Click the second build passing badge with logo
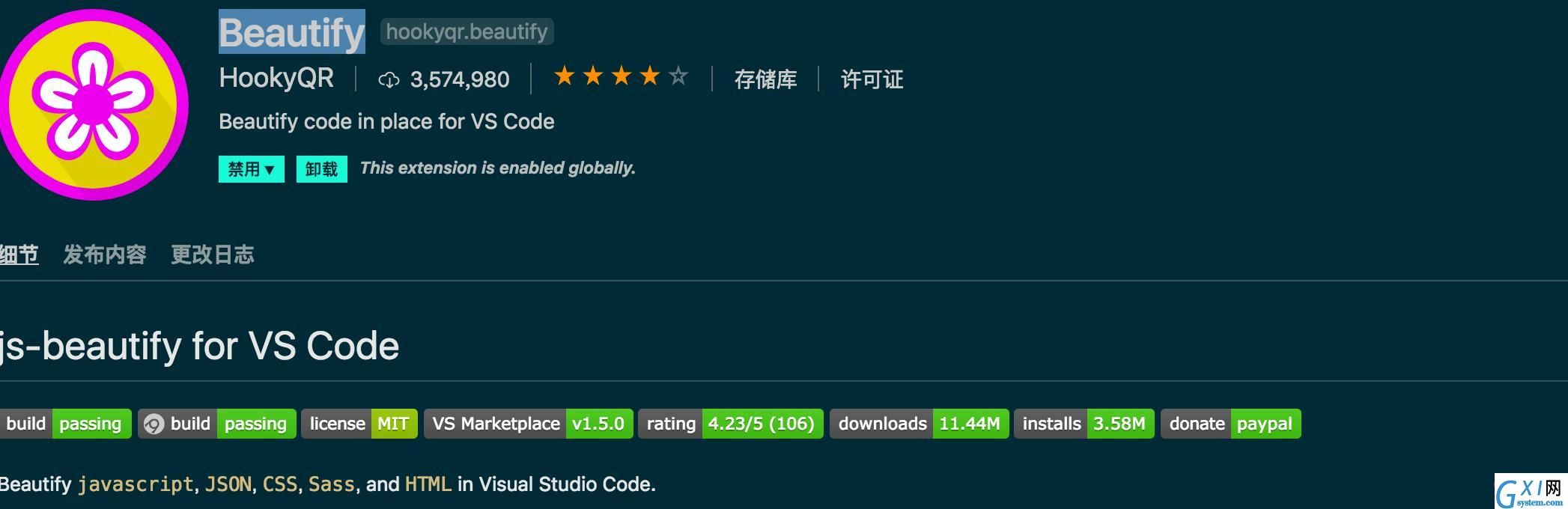 point(217,424)
